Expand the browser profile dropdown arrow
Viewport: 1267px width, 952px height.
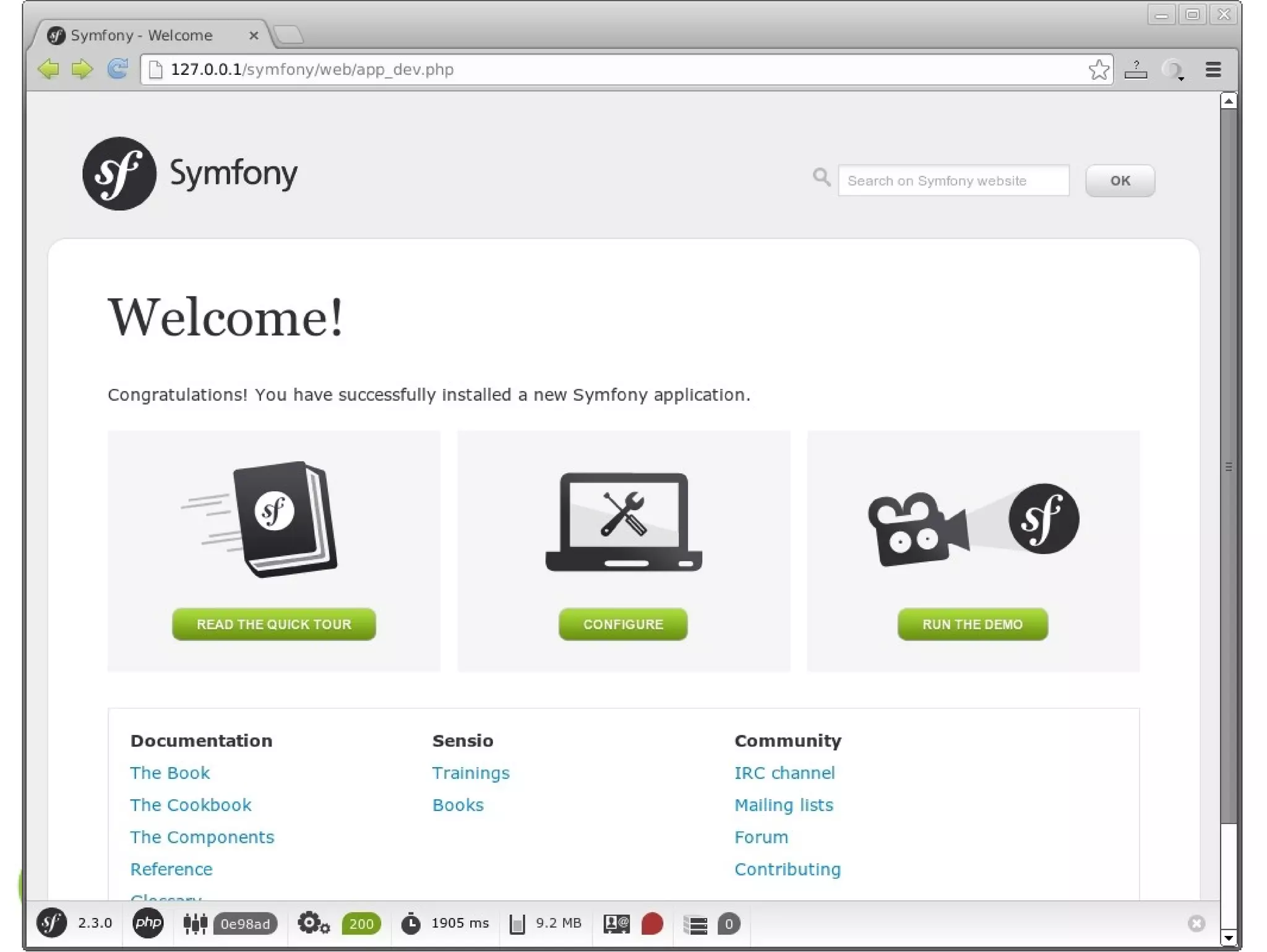1181,79
